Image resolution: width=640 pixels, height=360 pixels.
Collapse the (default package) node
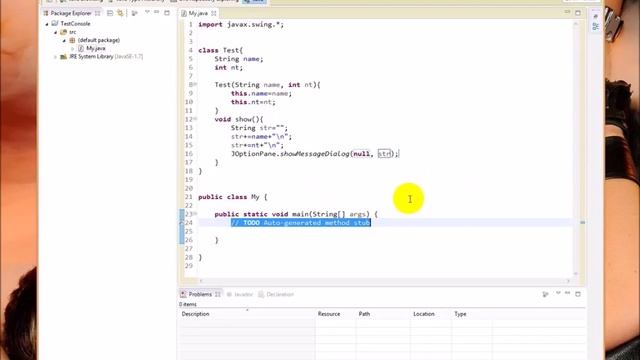point(64,40)
